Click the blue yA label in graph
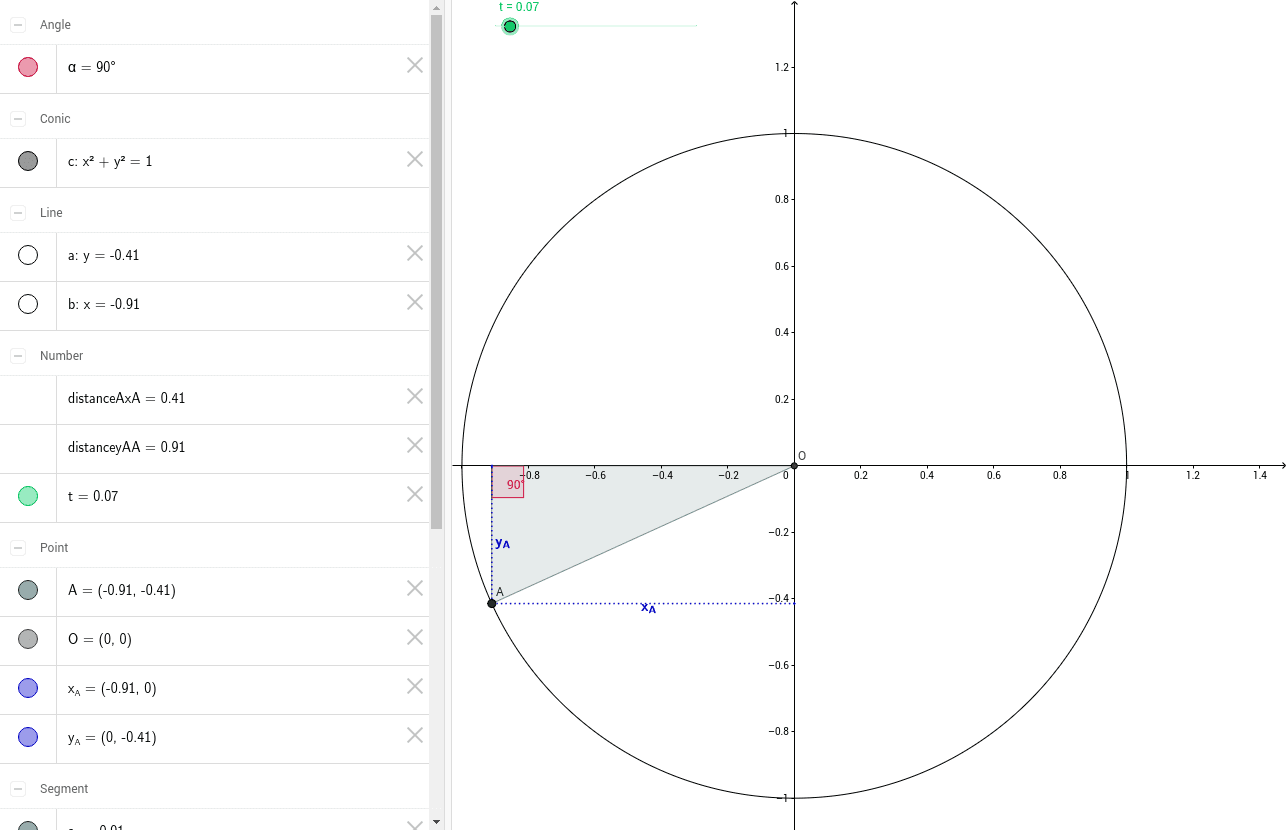The image size is (1288, 832). 502,543
